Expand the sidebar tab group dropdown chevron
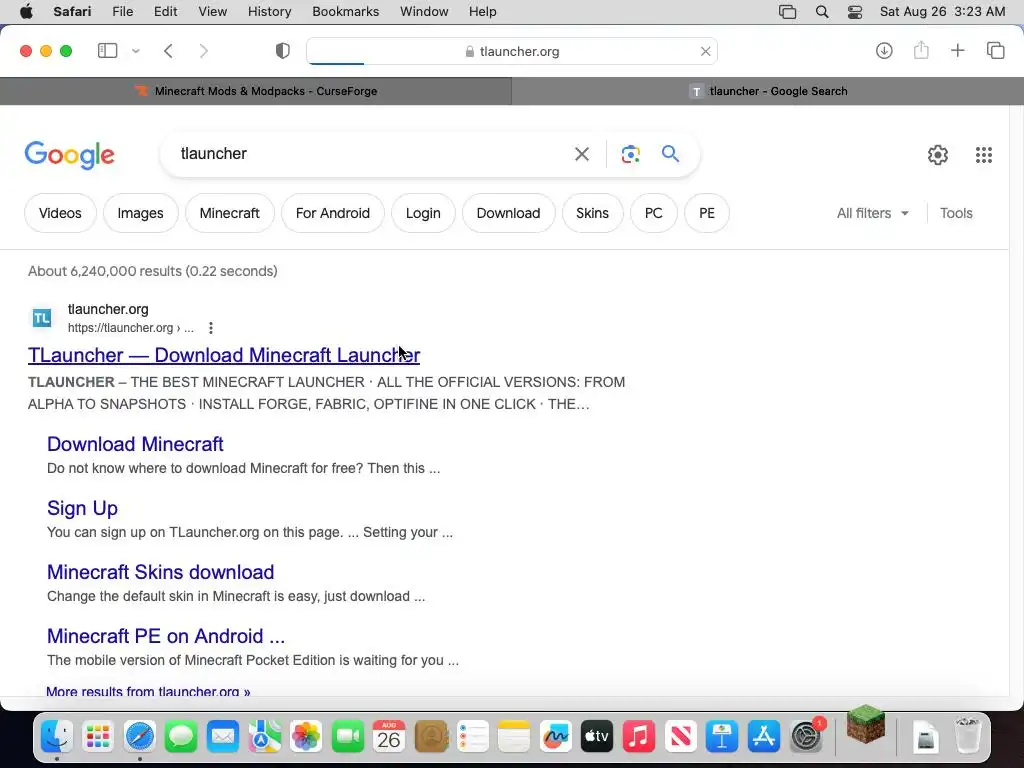1024x768 pixels. 135,51
